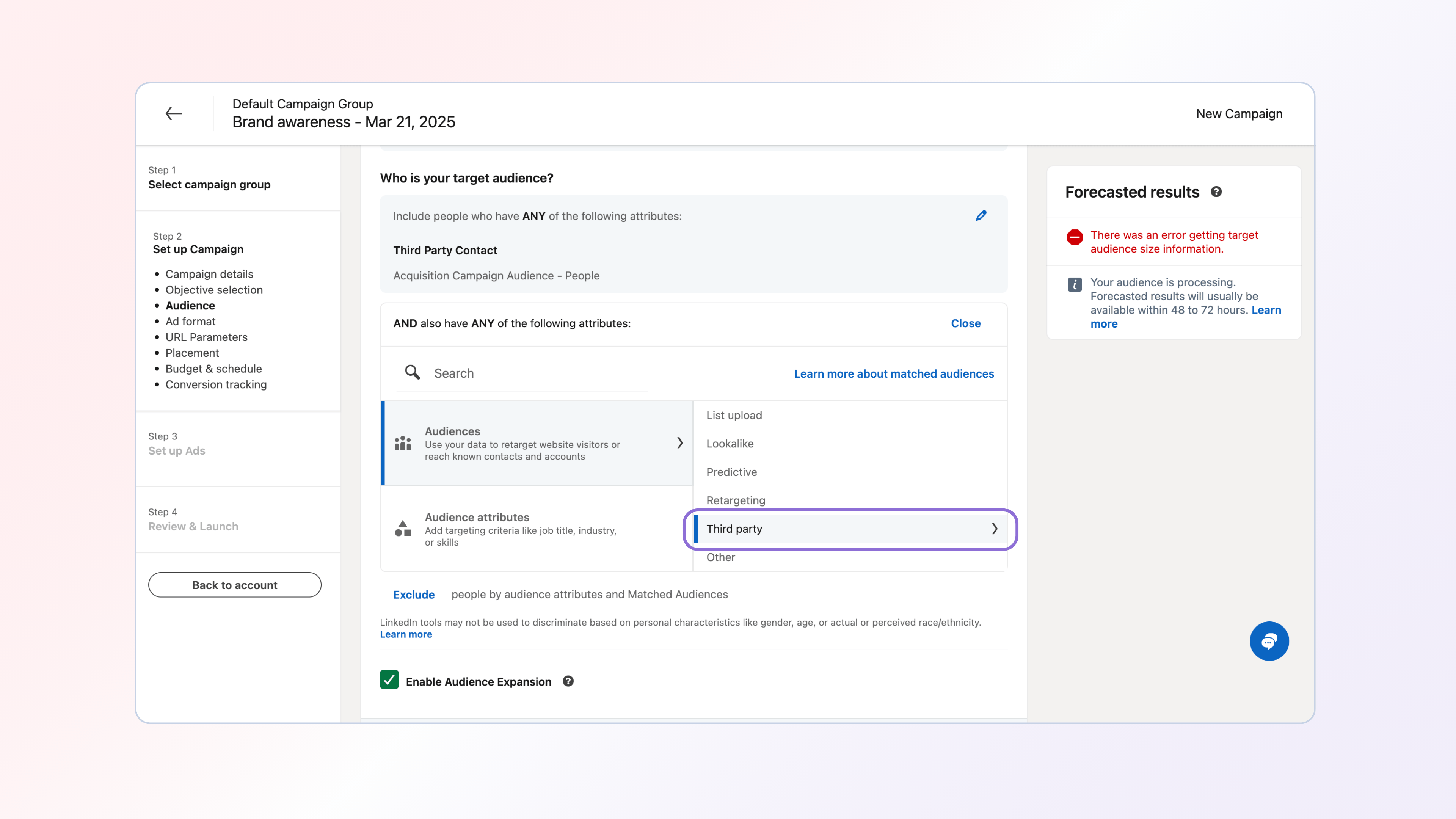Click the back arrow icon
This screenshot has height=819, width=1456.
tap(174, 114)
